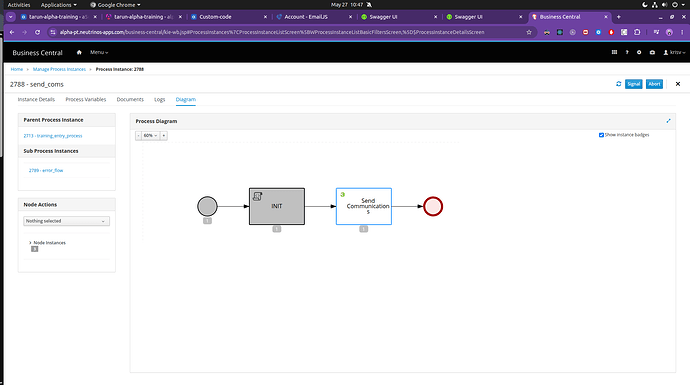The height and width of the screenshot is (385, 690).
Task: Select the red end event node
Action: [433, 206]
